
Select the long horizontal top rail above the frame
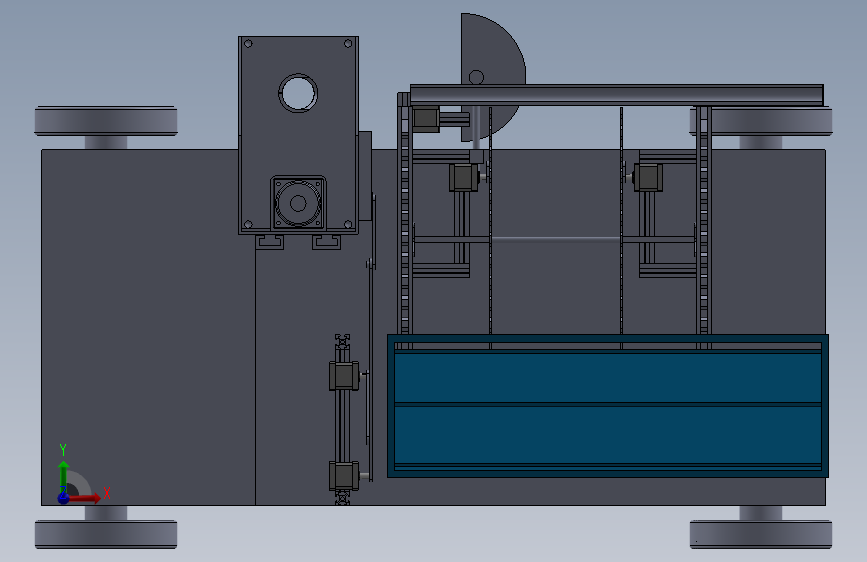[617, 95]
